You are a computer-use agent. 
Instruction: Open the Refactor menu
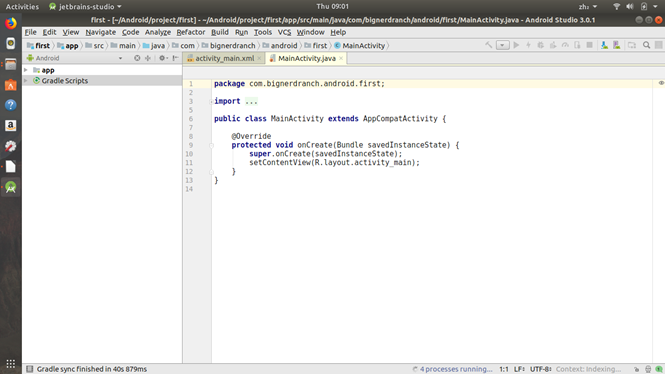click(x=191, y=32)
